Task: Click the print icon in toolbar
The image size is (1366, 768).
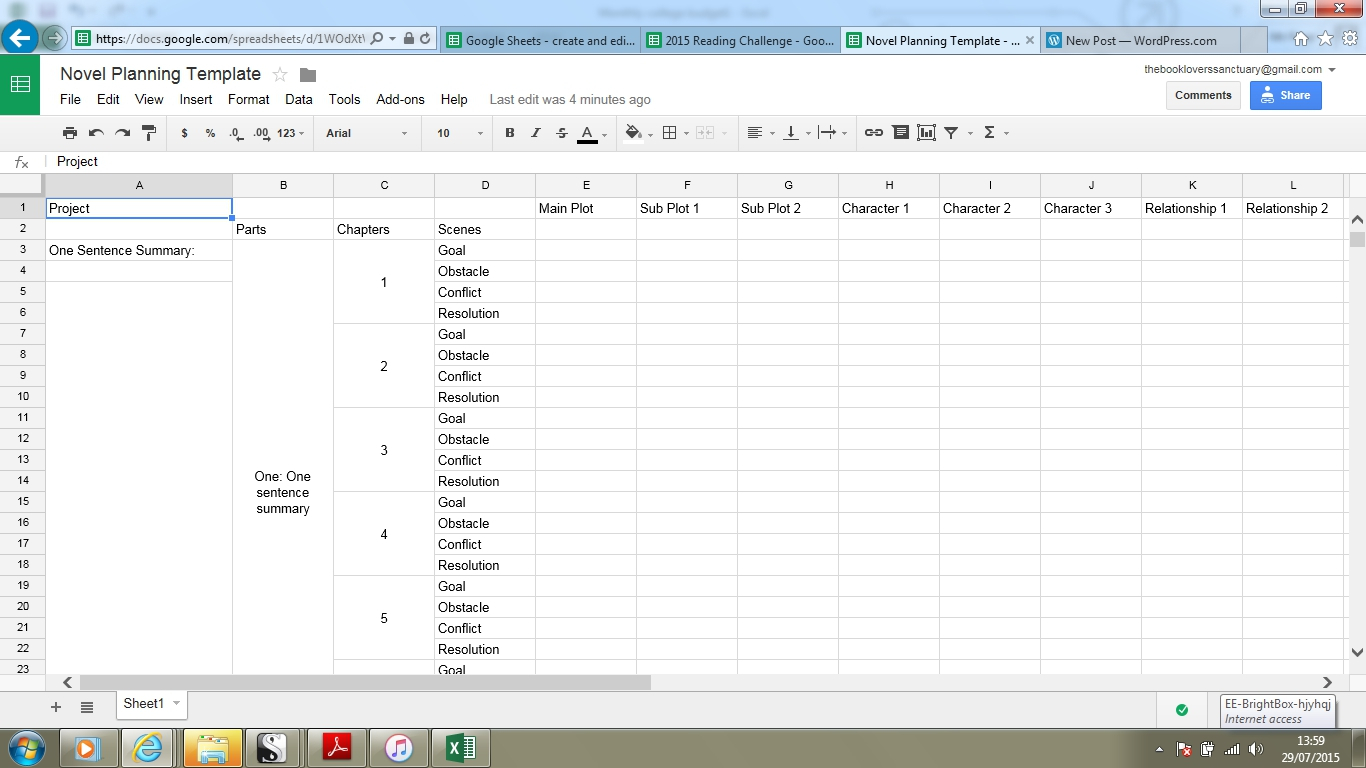Action: coord(69,133)
